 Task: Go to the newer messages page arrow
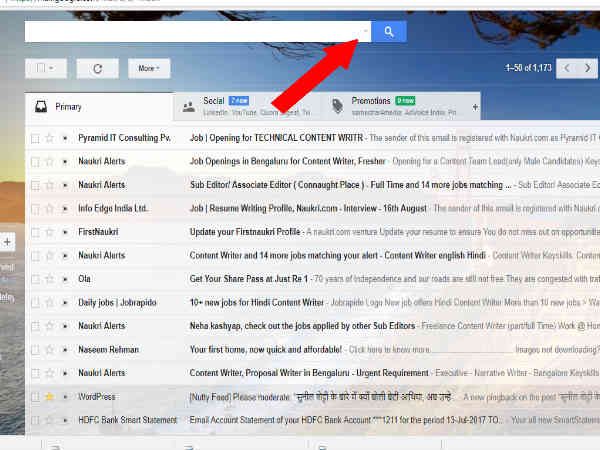[x=567, y=68]
